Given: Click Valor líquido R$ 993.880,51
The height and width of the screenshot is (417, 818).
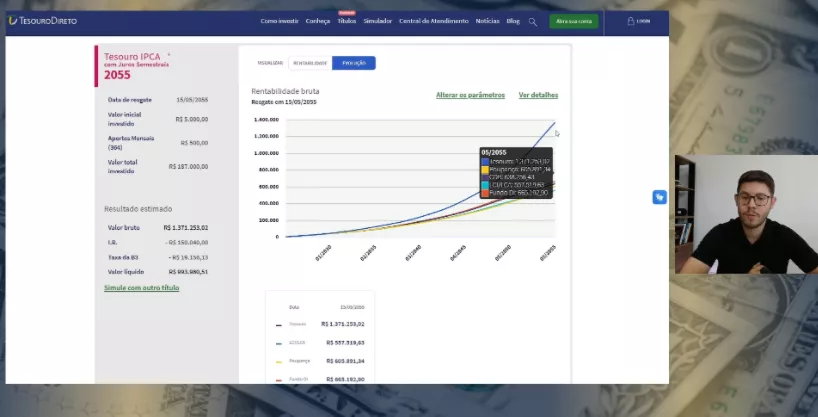Looking at the screenshot, I should [x=158, y=272].
